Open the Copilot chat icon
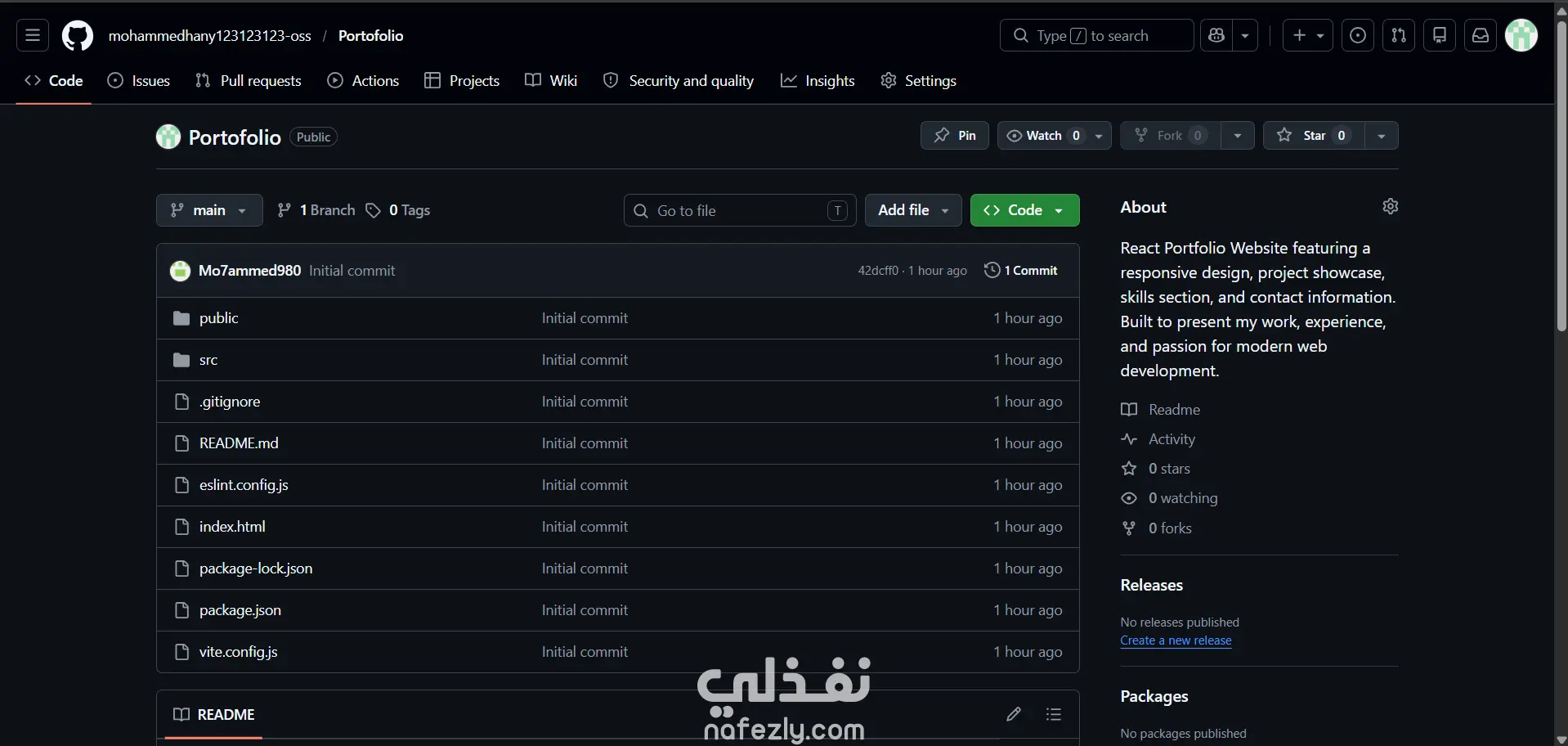 point(1216,35)
